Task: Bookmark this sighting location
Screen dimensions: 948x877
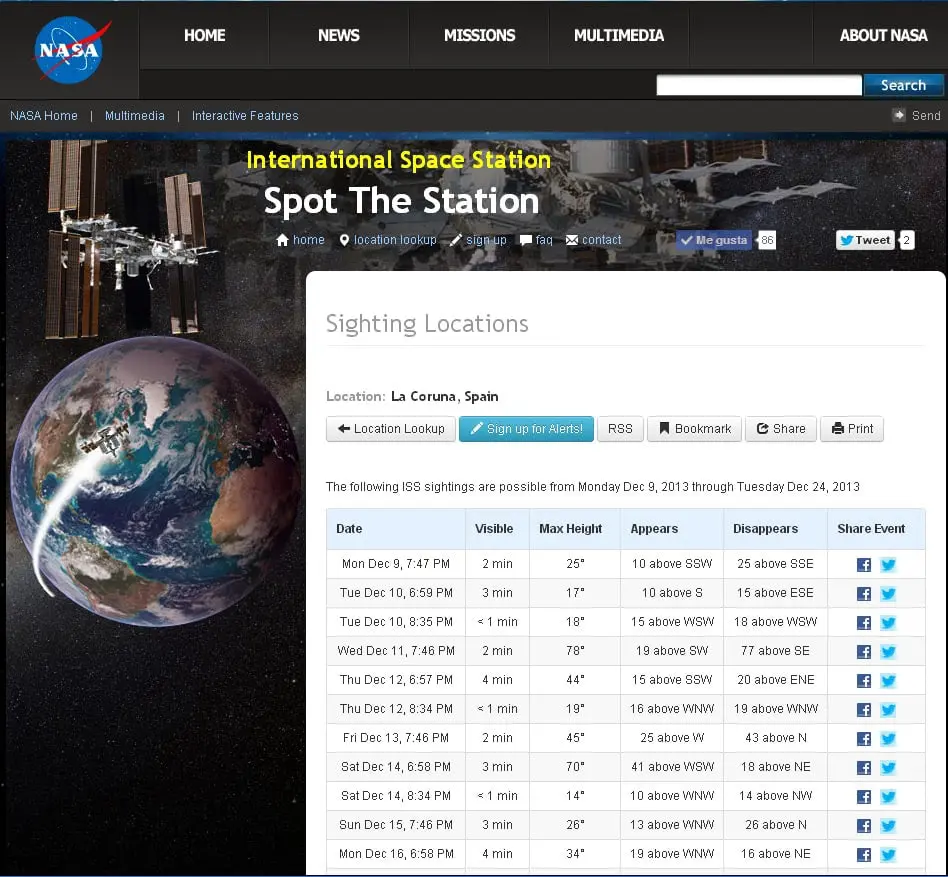Action: [695, 429]
